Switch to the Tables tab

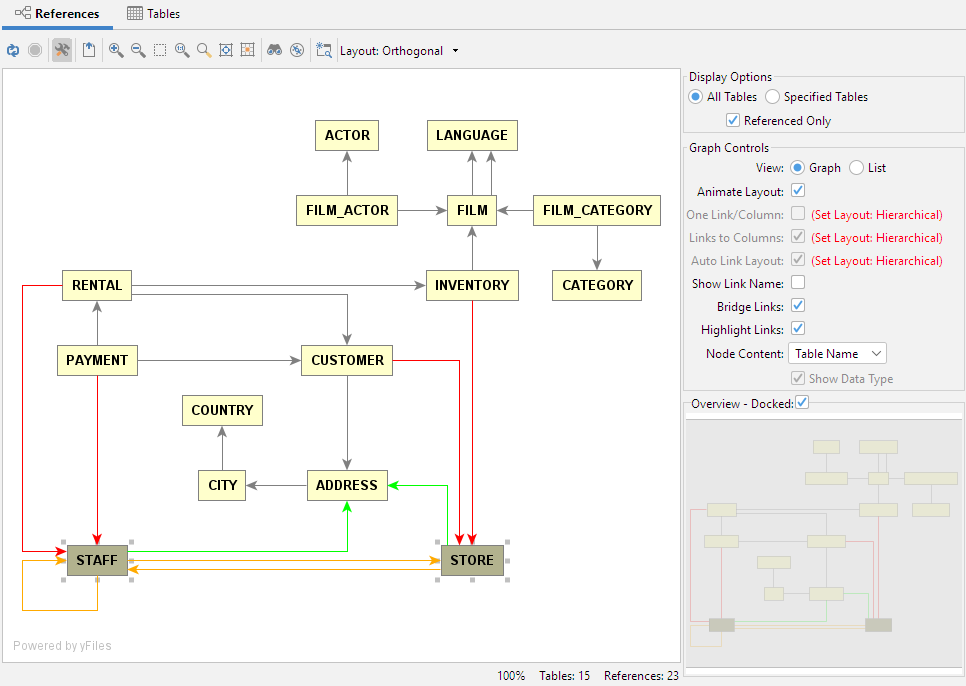[x=153, y=14]
